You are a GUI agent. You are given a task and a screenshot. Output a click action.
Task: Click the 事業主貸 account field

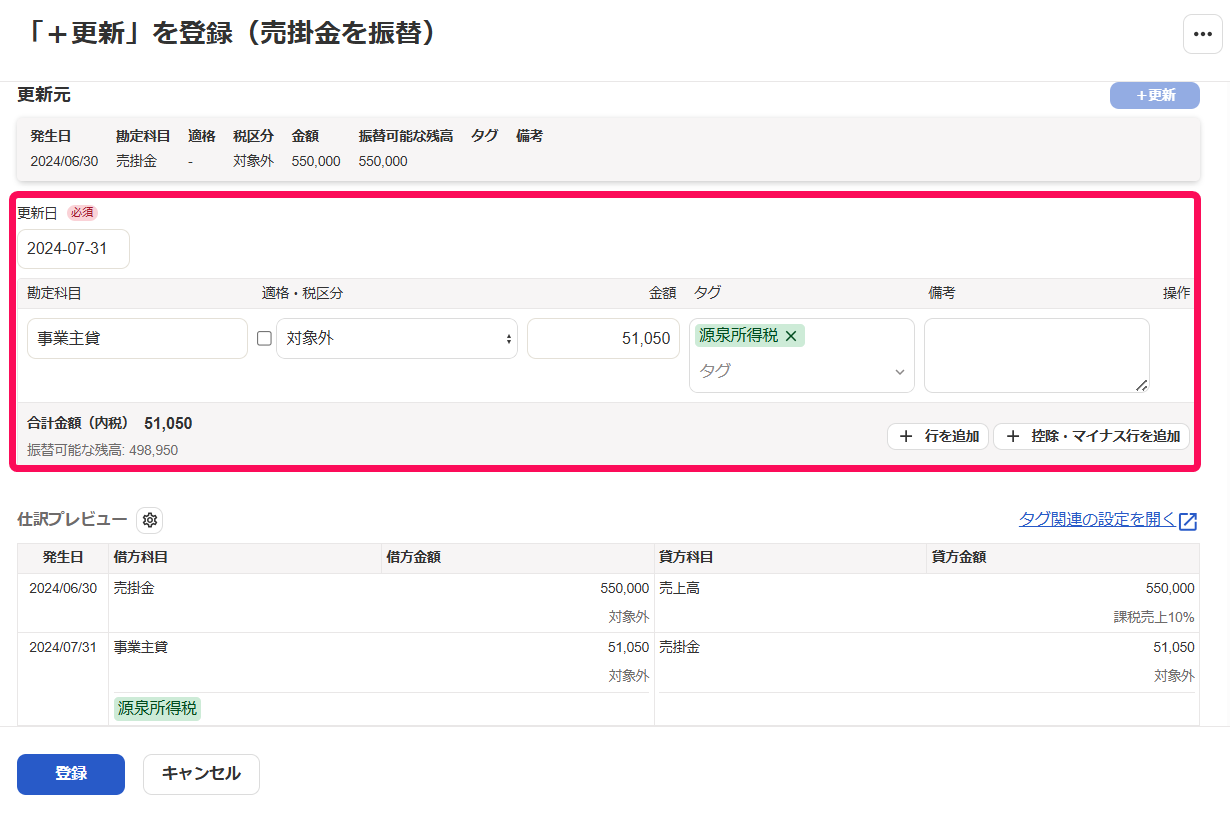137,339
